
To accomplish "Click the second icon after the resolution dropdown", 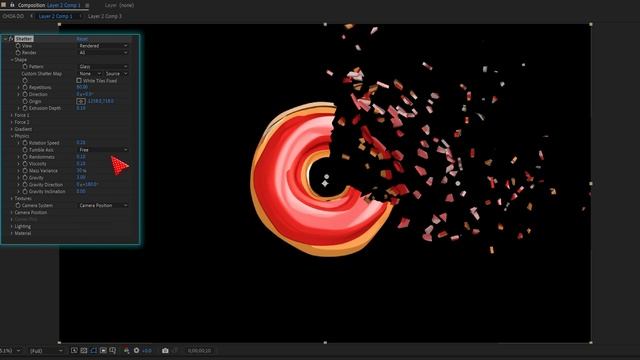I will coord(84,350).
